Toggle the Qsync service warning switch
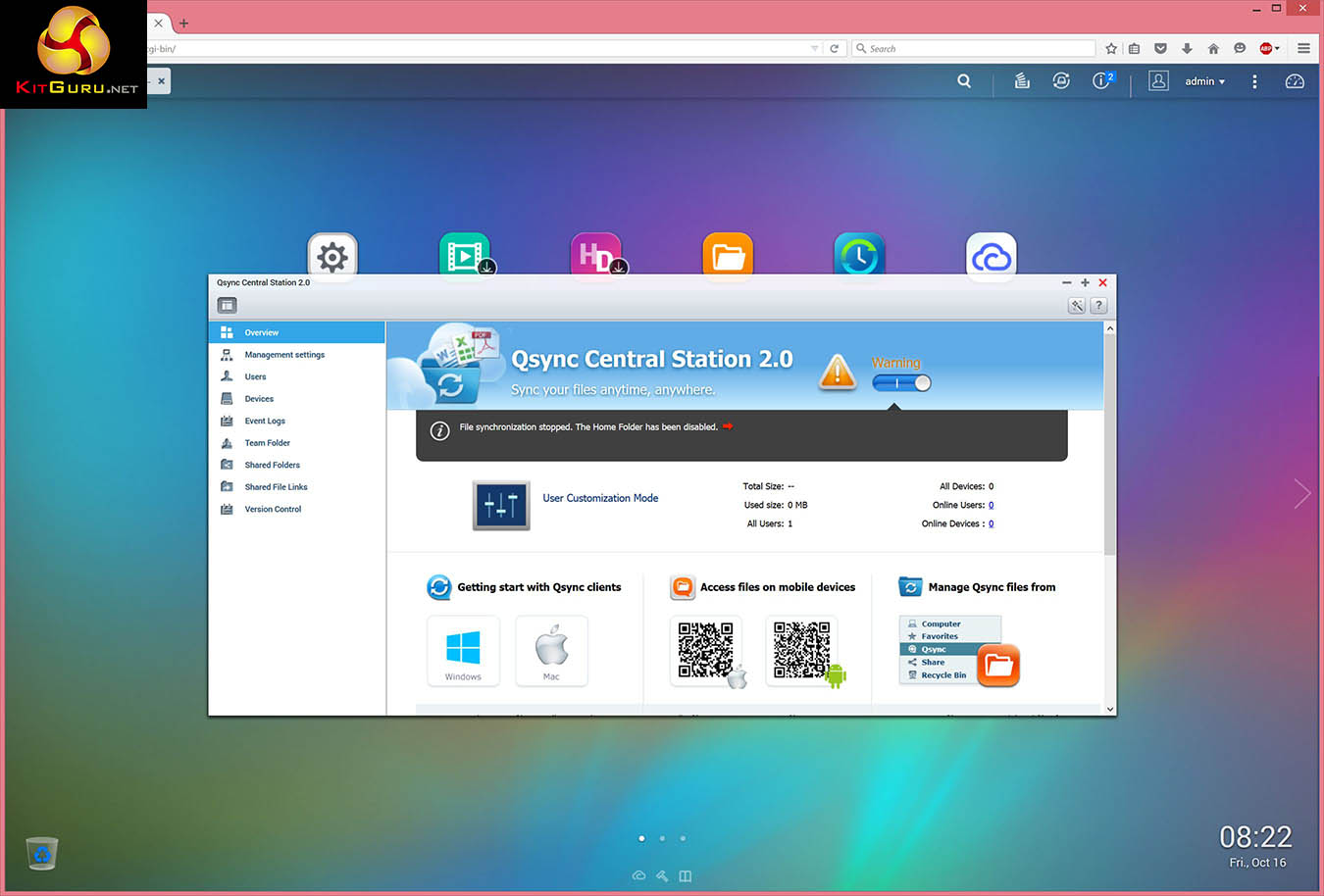1324x896 pixels. click(901, 383)
